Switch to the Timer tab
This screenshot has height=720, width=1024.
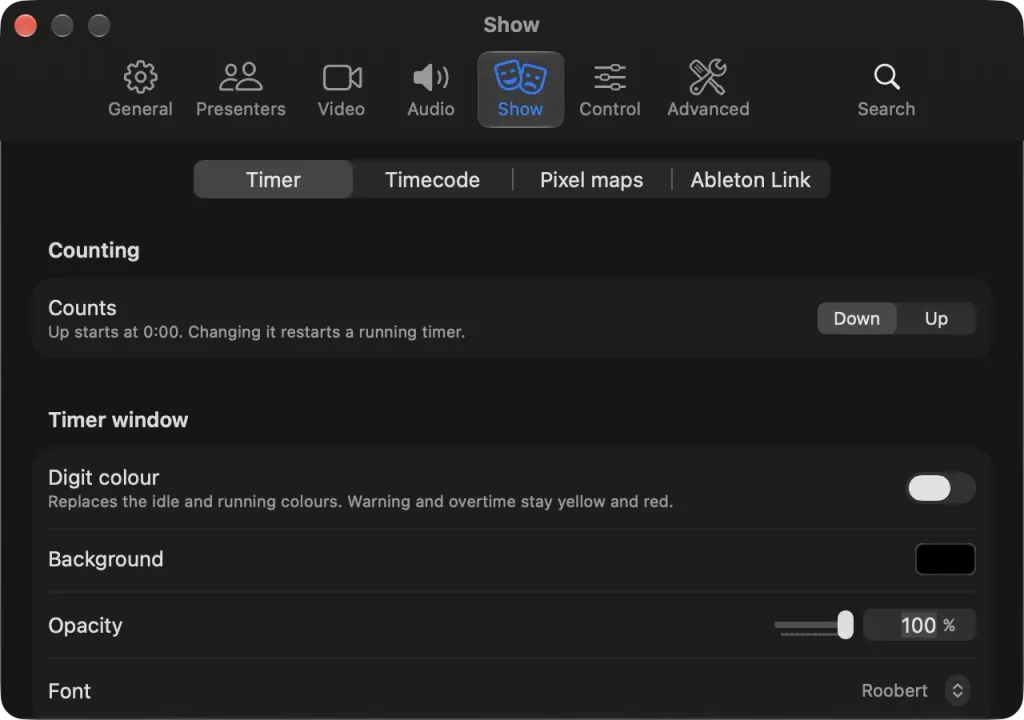[x=273, y=180]
